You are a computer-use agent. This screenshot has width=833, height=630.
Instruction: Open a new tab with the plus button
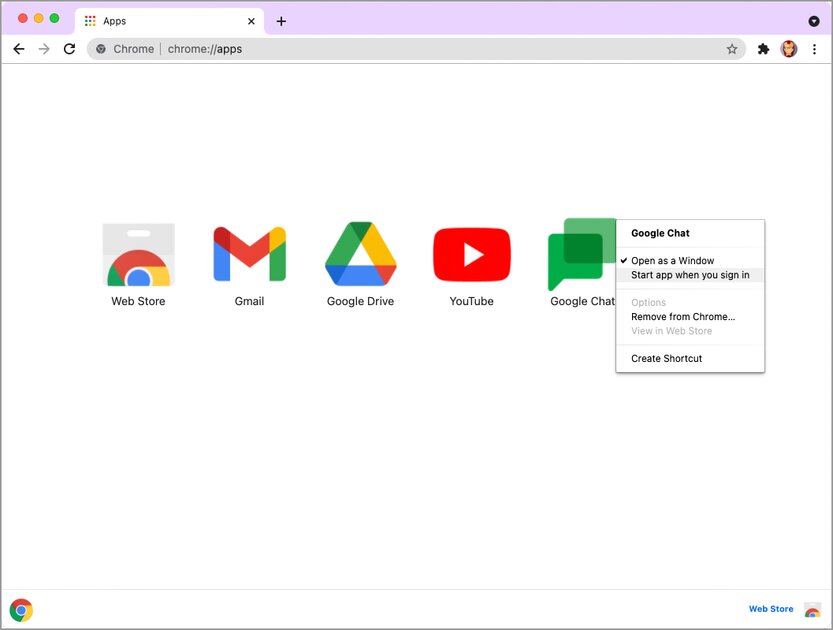pyautogui.click(x=281, y=21)
